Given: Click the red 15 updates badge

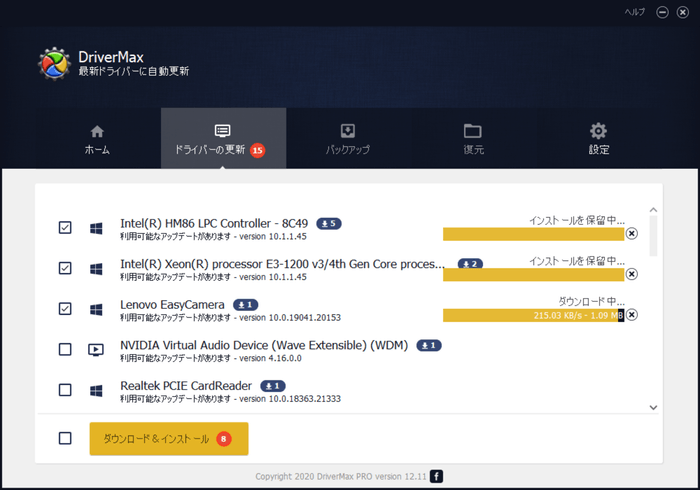Looking at the screenshot, I should (x=258, y=150).
